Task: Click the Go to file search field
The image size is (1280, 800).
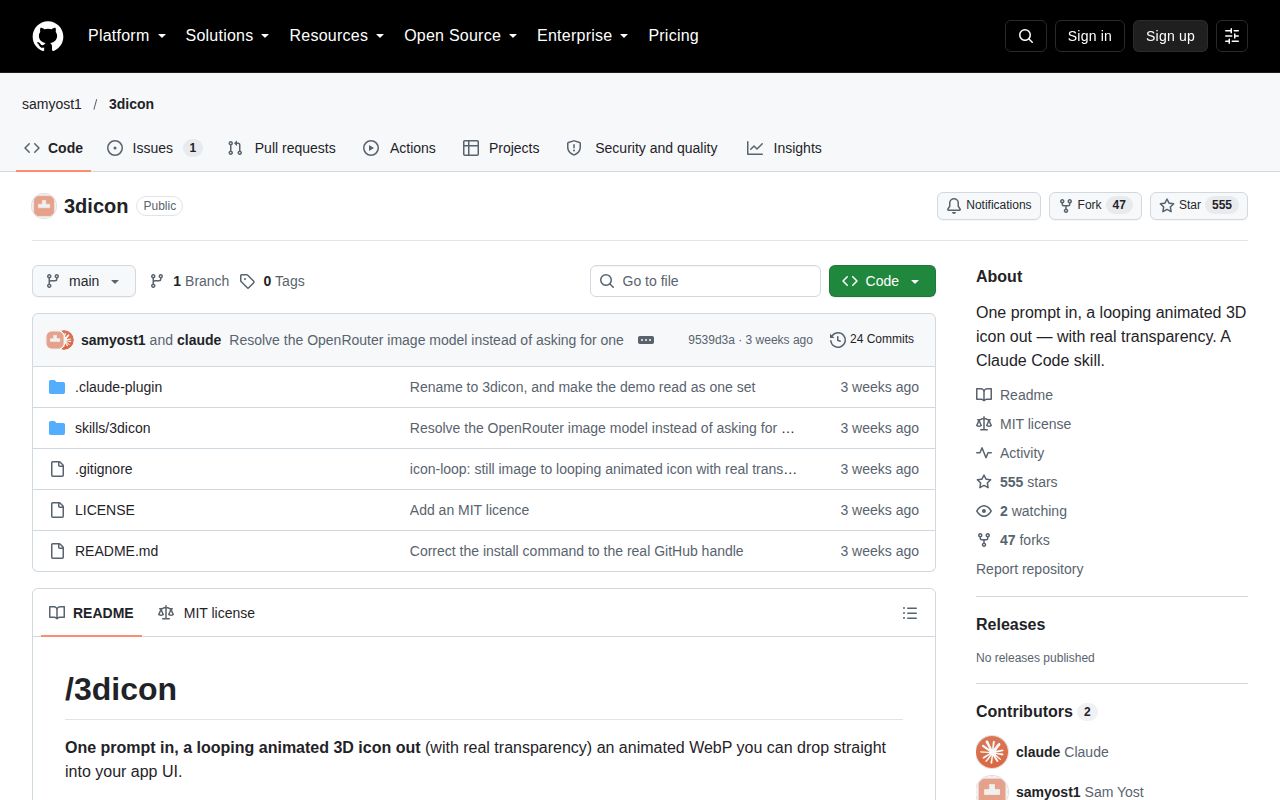Action: coord(705,281)
